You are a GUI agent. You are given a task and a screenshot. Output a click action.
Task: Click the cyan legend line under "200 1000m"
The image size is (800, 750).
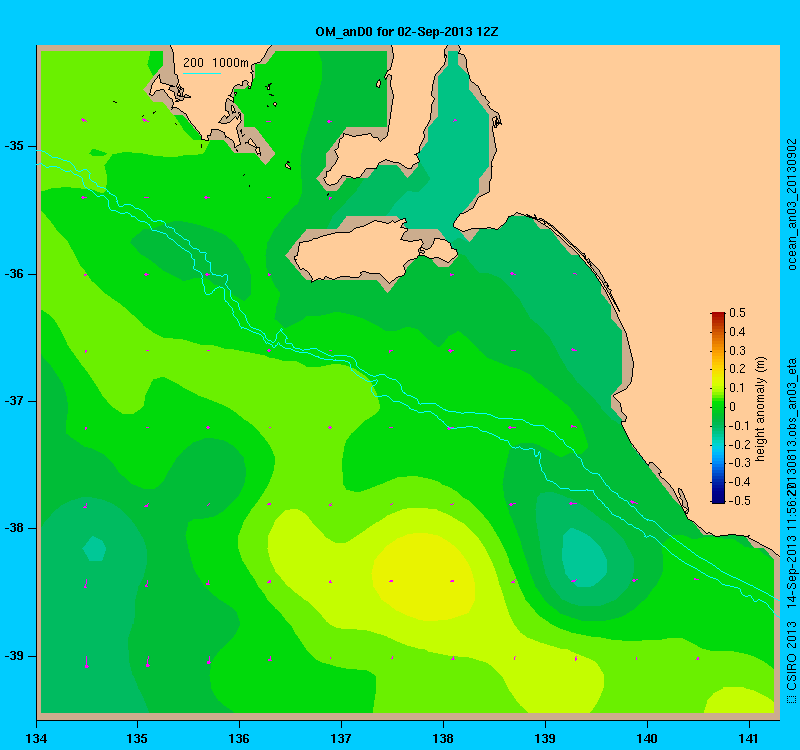(x=202, y=73)
